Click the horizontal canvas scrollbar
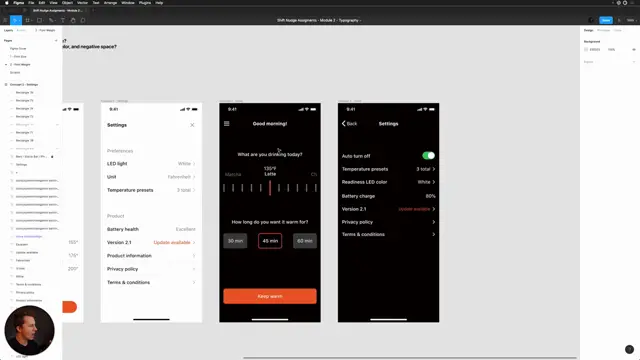The image size is (640, 360). pos(409,358)
